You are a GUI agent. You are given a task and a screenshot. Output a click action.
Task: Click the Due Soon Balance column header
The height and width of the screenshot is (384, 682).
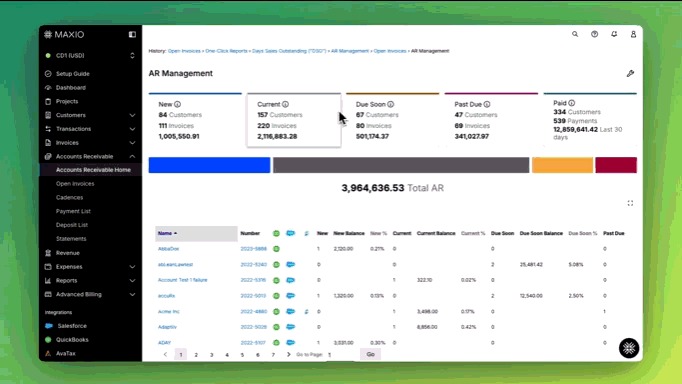tap(541, 234)
